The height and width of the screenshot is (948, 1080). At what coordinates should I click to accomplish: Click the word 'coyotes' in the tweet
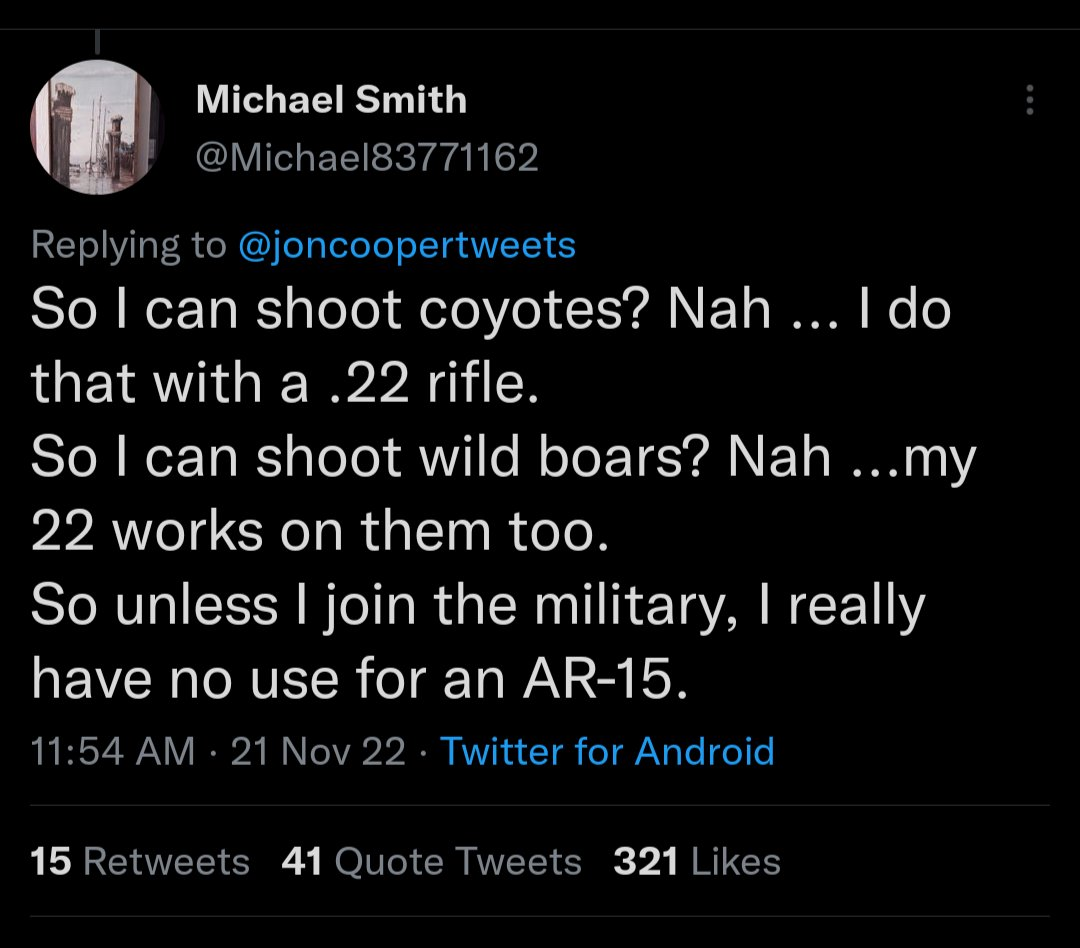[520, 312]
